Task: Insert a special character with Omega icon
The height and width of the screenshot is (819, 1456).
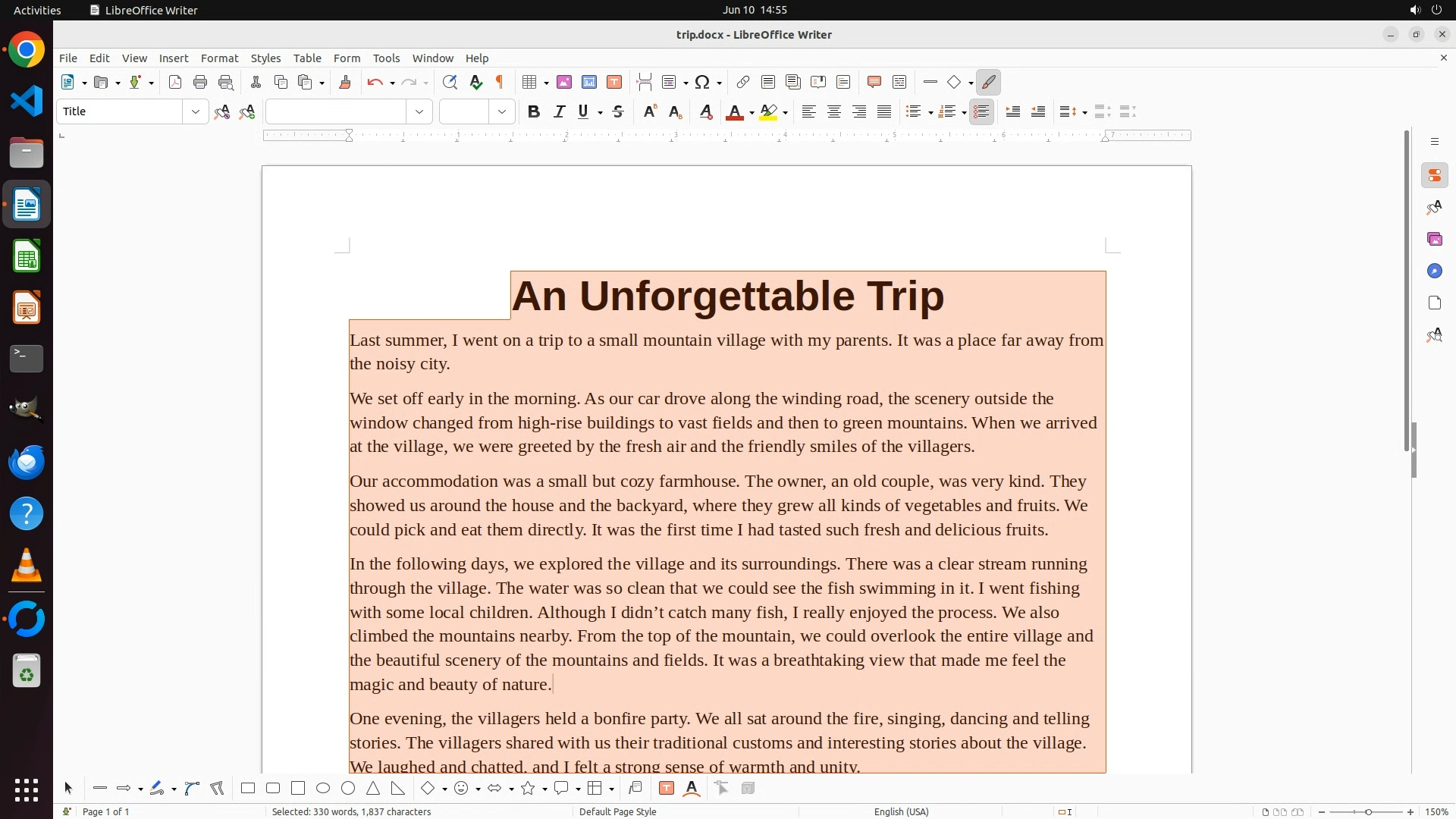Action: (702, 83)
